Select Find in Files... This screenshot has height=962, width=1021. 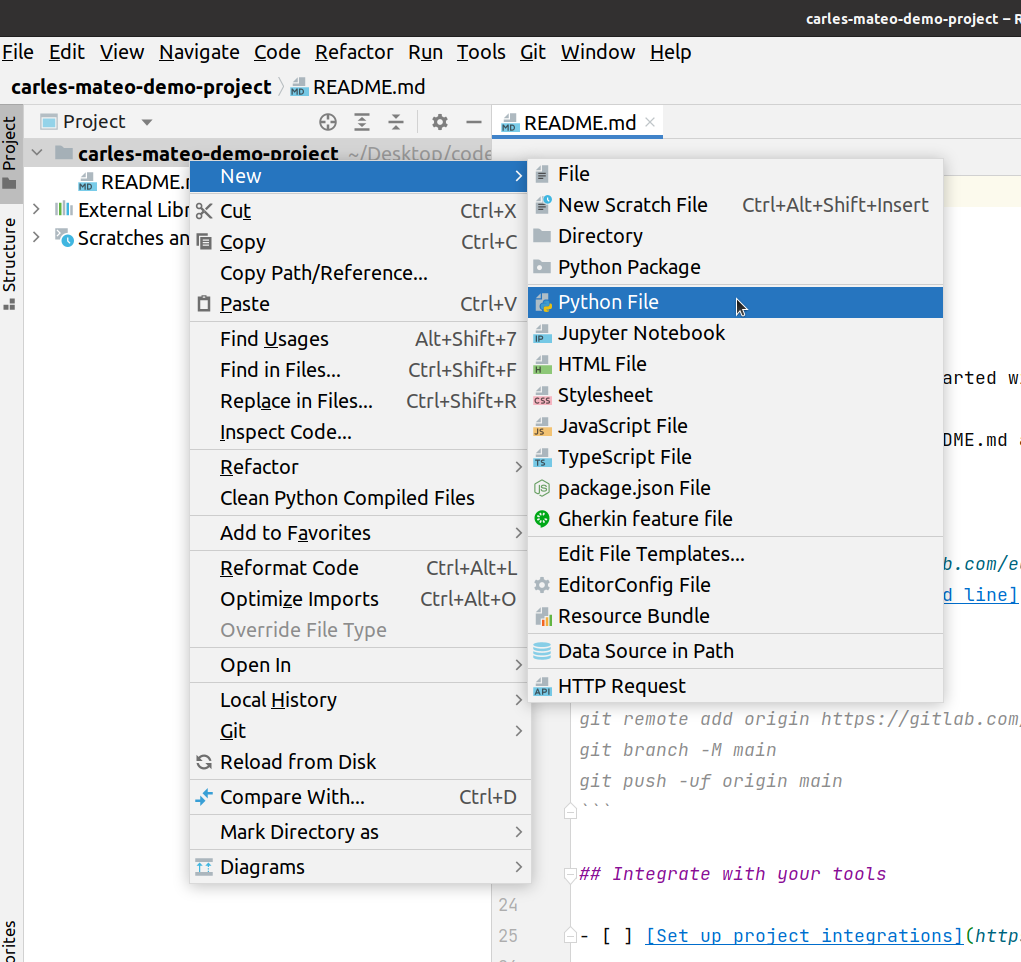[x=360, y=371]
